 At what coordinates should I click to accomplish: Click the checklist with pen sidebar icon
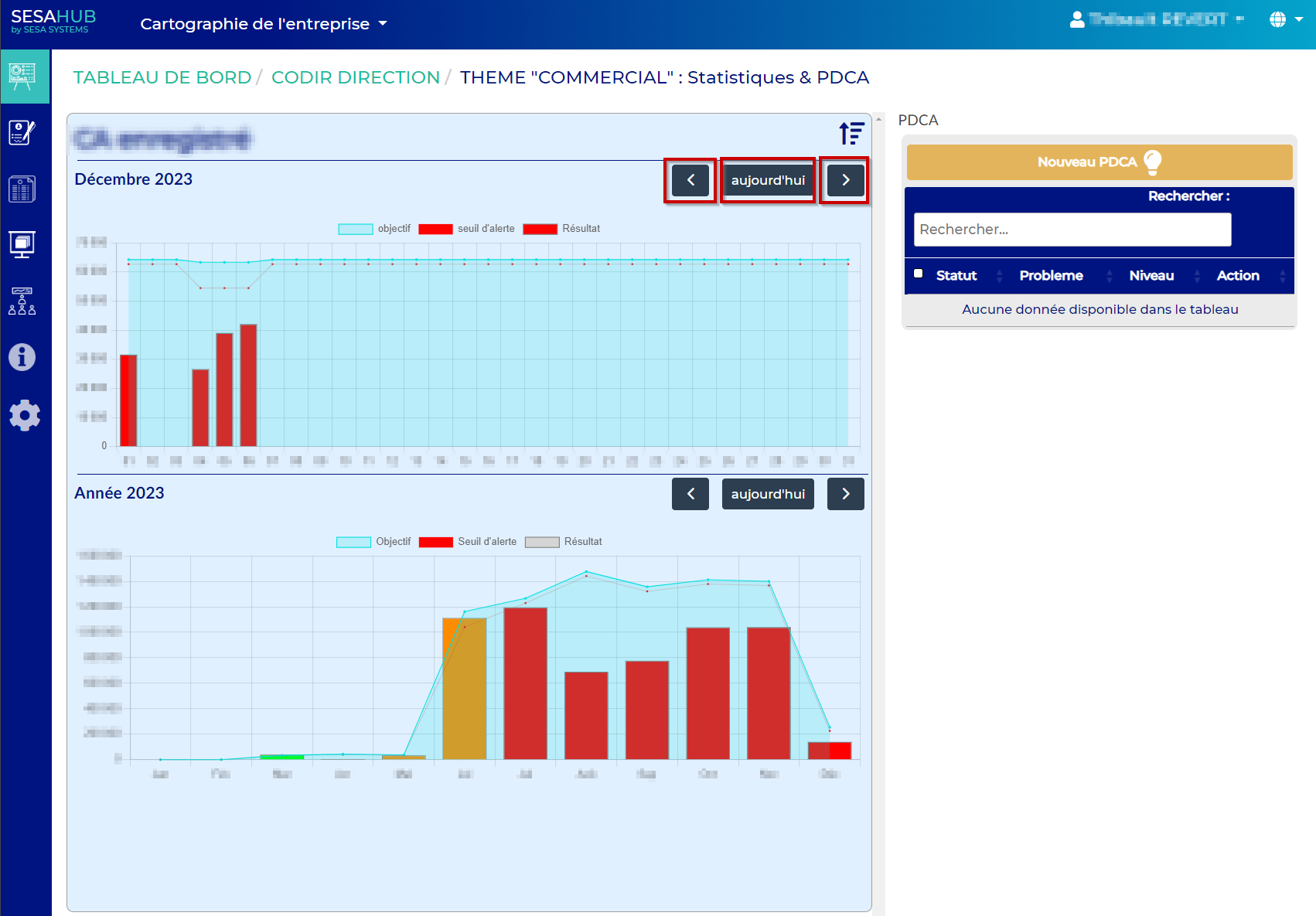[x=22, y=133]
